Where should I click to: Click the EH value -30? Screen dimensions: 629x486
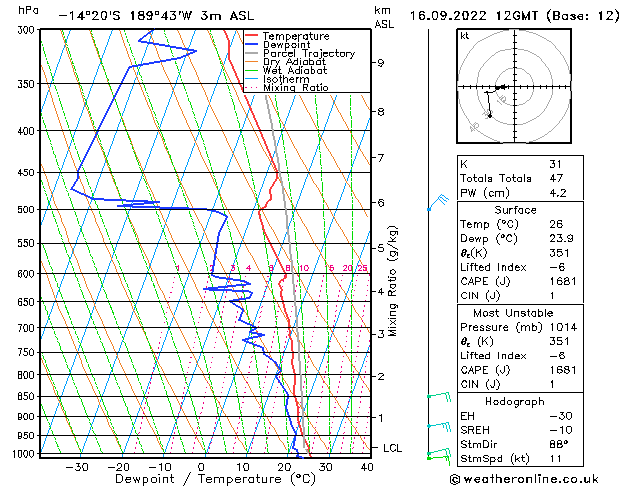tap(561, 416)
